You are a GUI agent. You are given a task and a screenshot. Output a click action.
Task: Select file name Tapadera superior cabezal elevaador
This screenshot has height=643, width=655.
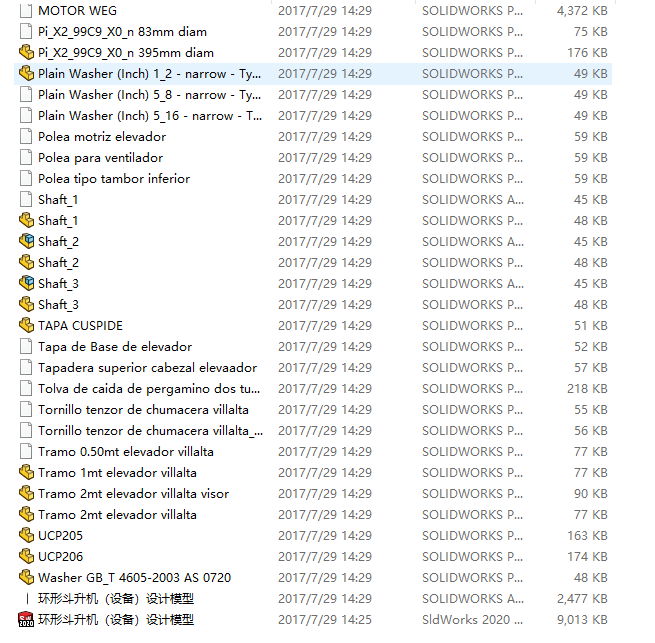(x=147, y=368)
